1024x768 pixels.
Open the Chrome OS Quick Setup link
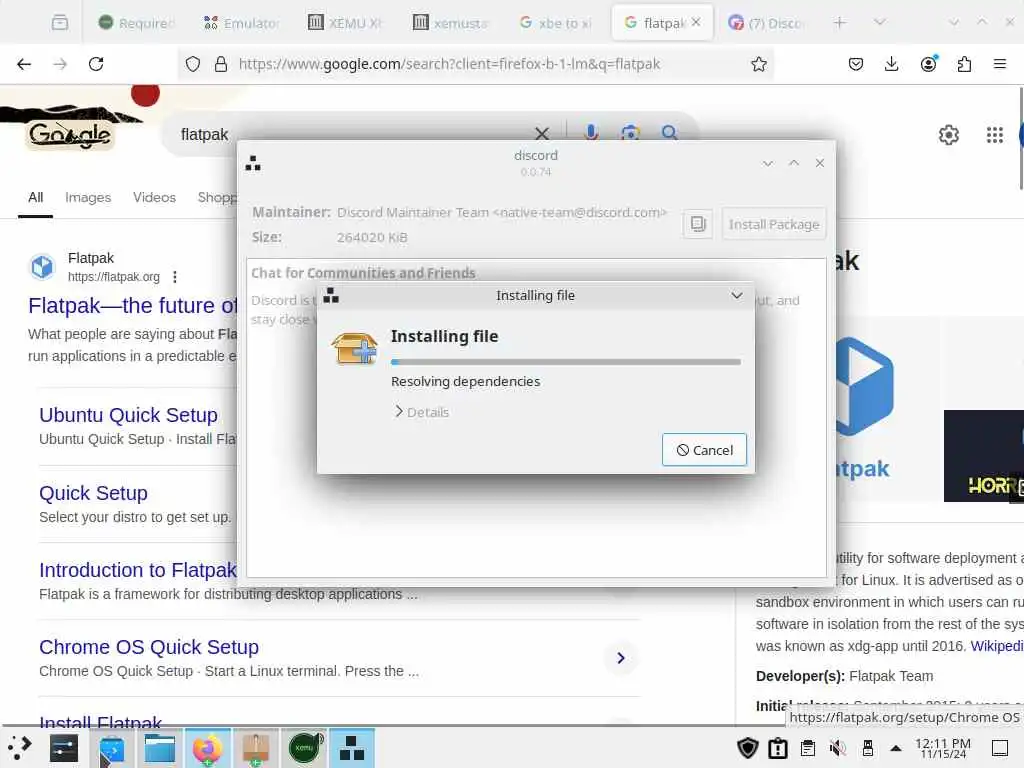(149, 647)
